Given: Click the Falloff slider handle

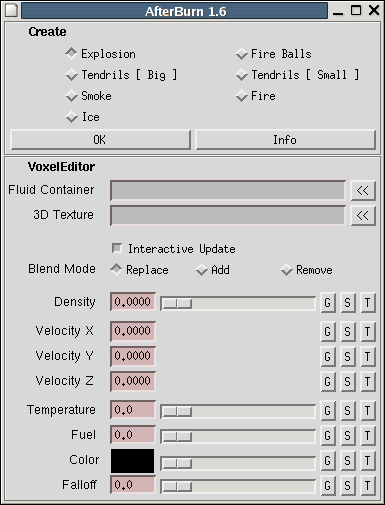Looking at the screenshot, I should (177, 487).
